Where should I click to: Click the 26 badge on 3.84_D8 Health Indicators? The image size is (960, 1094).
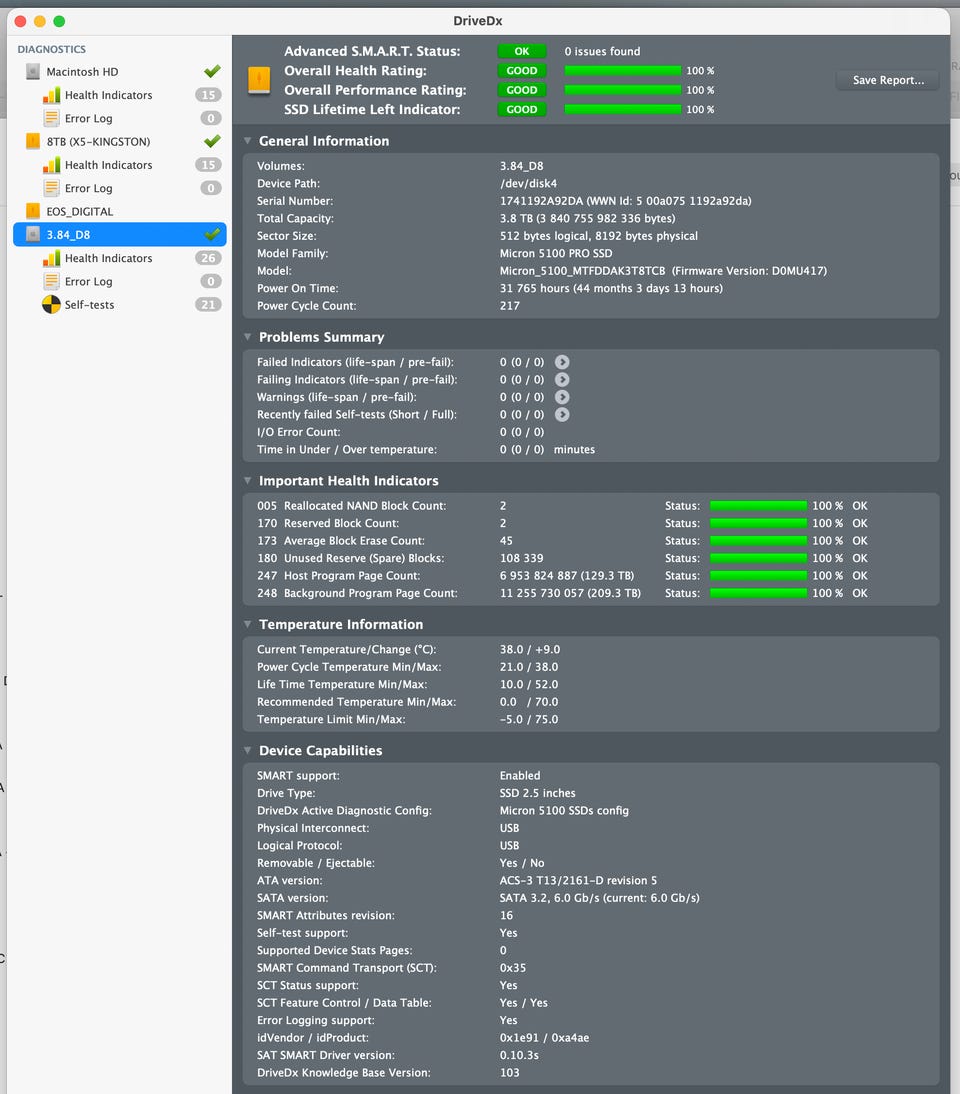click(x=208, y=258)
